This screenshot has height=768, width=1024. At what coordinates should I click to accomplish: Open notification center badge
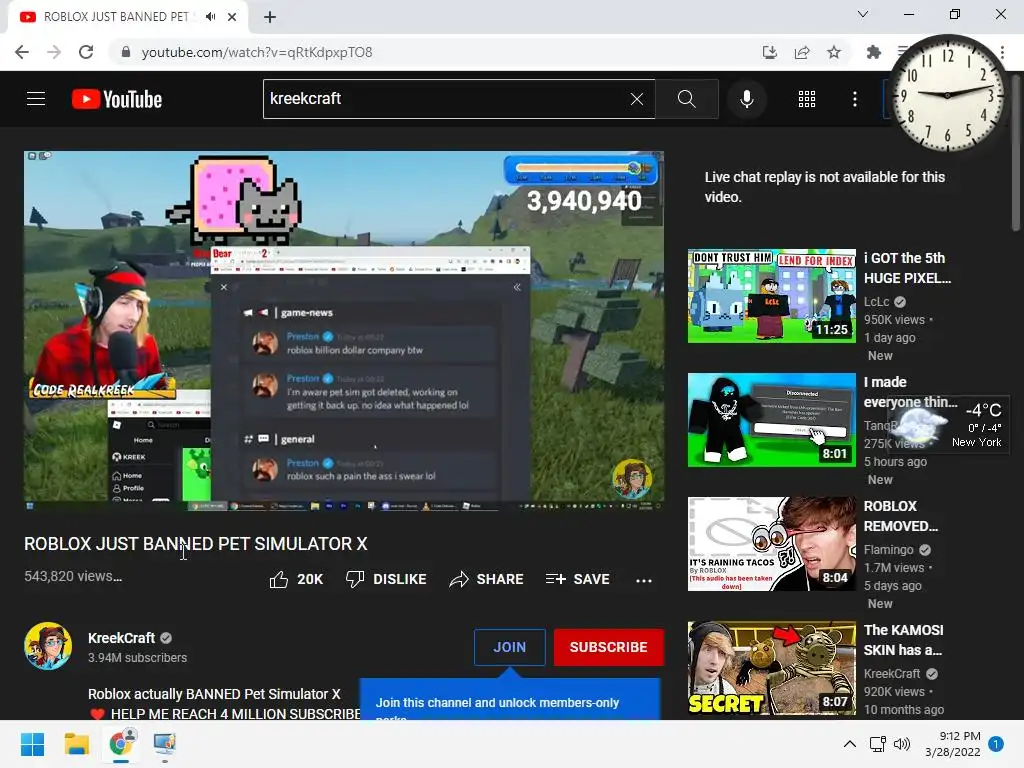coord(996,744)
